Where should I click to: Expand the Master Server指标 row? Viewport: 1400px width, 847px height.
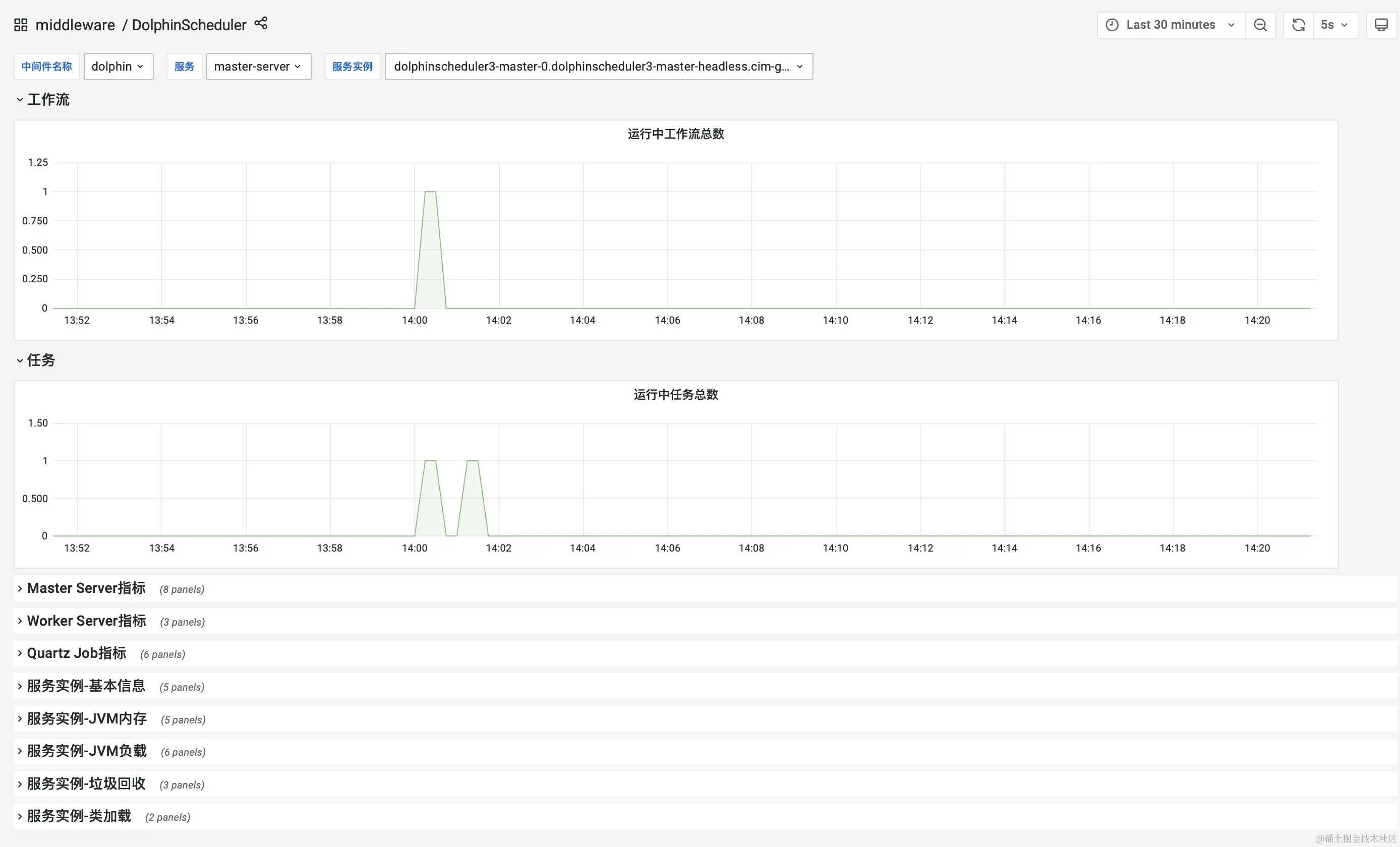(x=86, y=588)
